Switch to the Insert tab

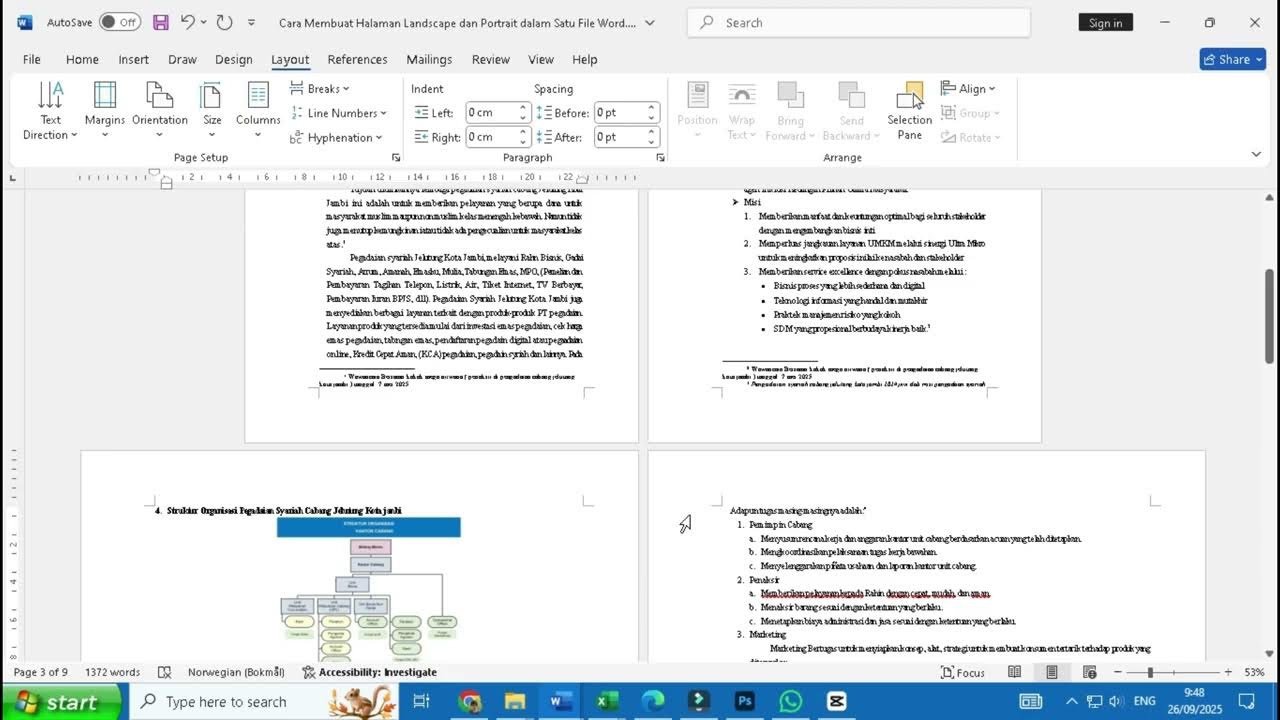[133, 59]
